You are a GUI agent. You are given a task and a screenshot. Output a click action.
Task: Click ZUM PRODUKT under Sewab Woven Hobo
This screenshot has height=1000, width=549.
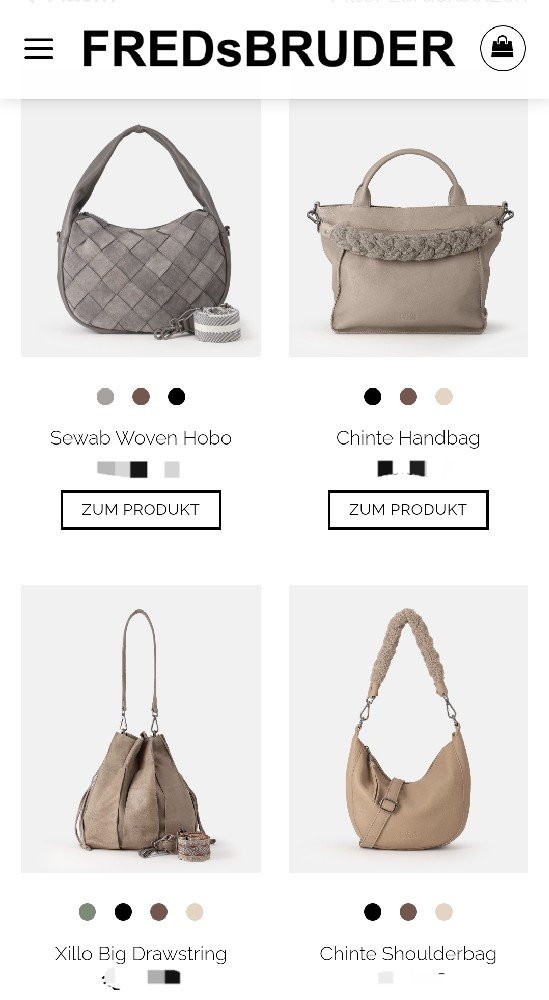click(141, 510)
